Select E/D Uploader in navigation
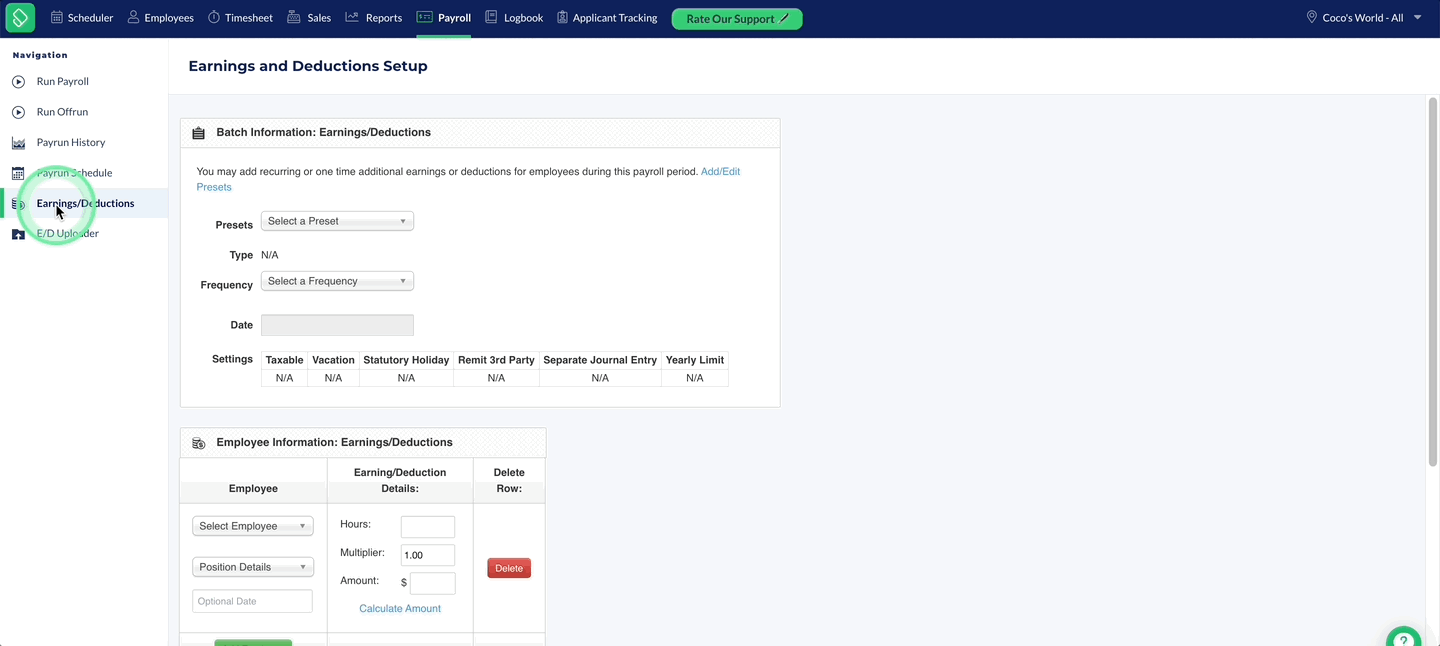The width and height of the screenshot is (1440, 646). click(x=68, y=234)
